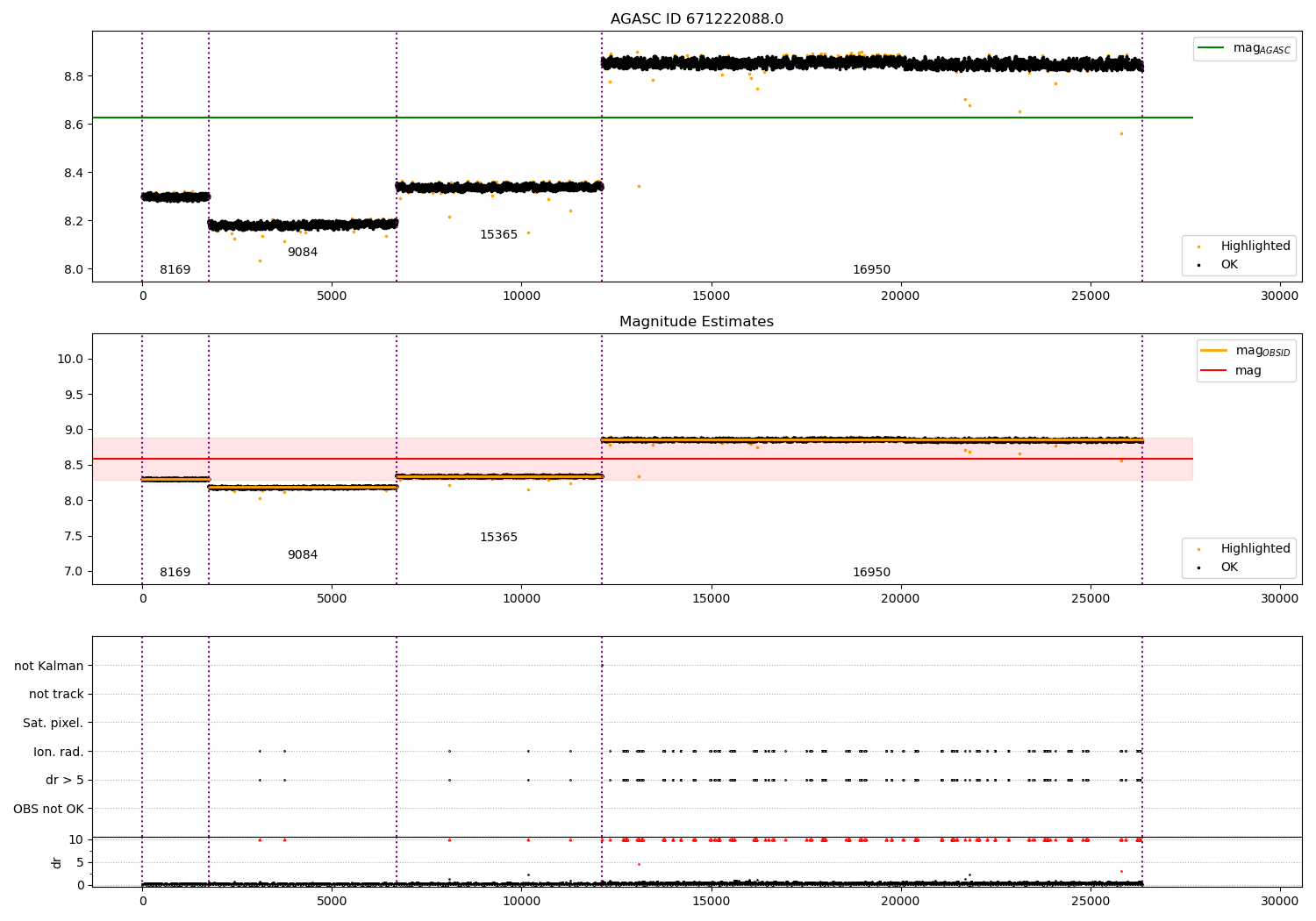1316x921 pixels.
Task: Click the rotated 'dr' y-axis label
Action: pyautogui.click(x=57, y=862)
